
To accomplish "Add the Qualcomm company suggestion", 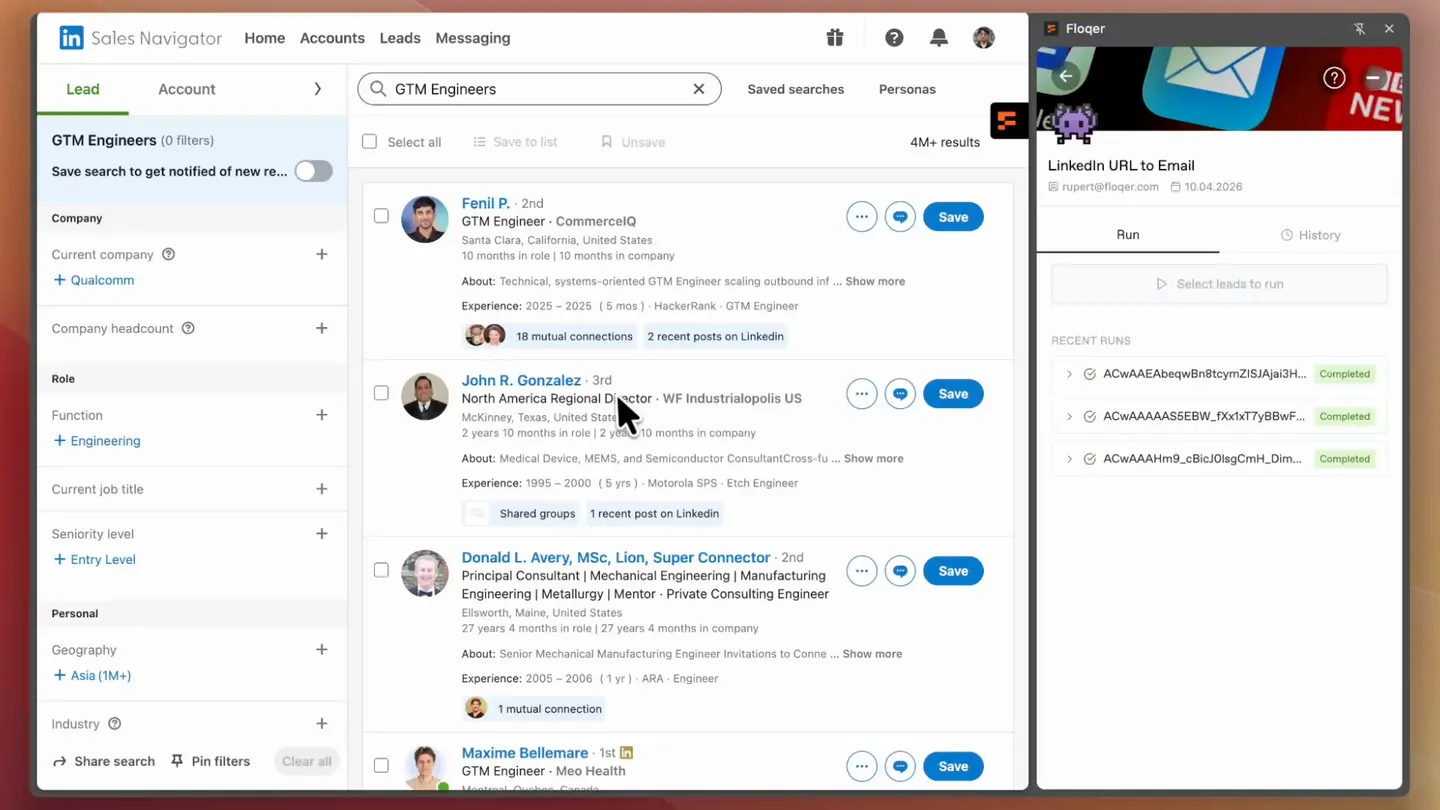I will coord(93,280).
